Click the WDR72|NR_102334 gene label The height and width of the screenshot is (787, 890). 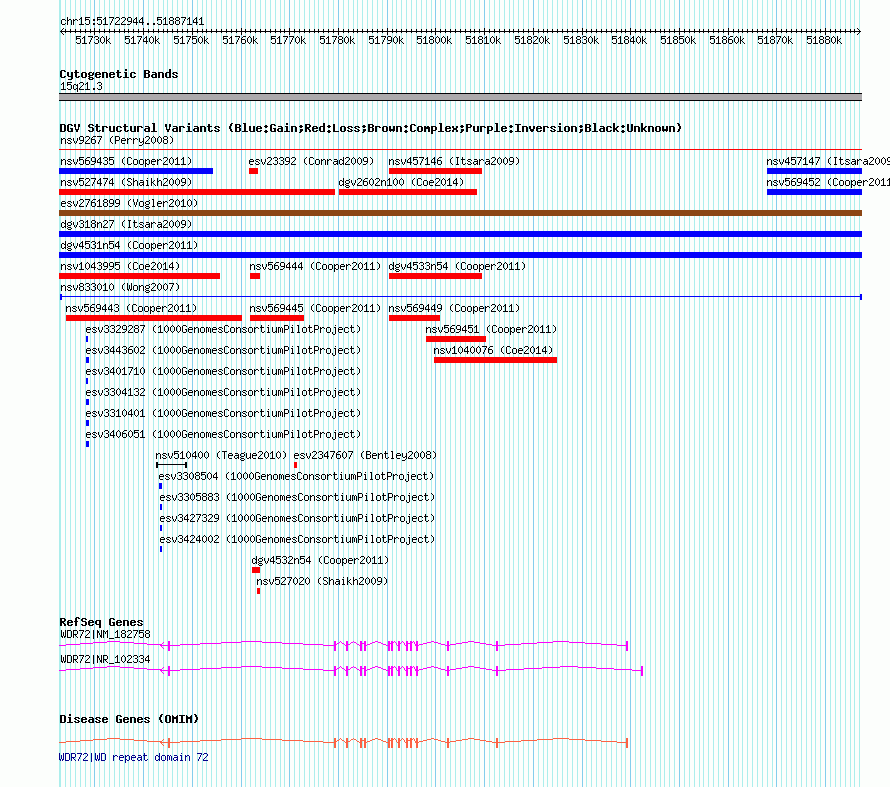click(105, 659)
